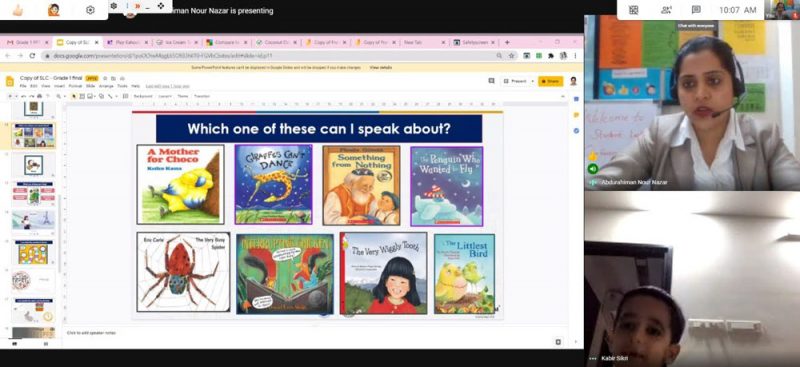800x367 pixels.
Task: Open the Calendar icon in side panel
Action: pos(576,99)
